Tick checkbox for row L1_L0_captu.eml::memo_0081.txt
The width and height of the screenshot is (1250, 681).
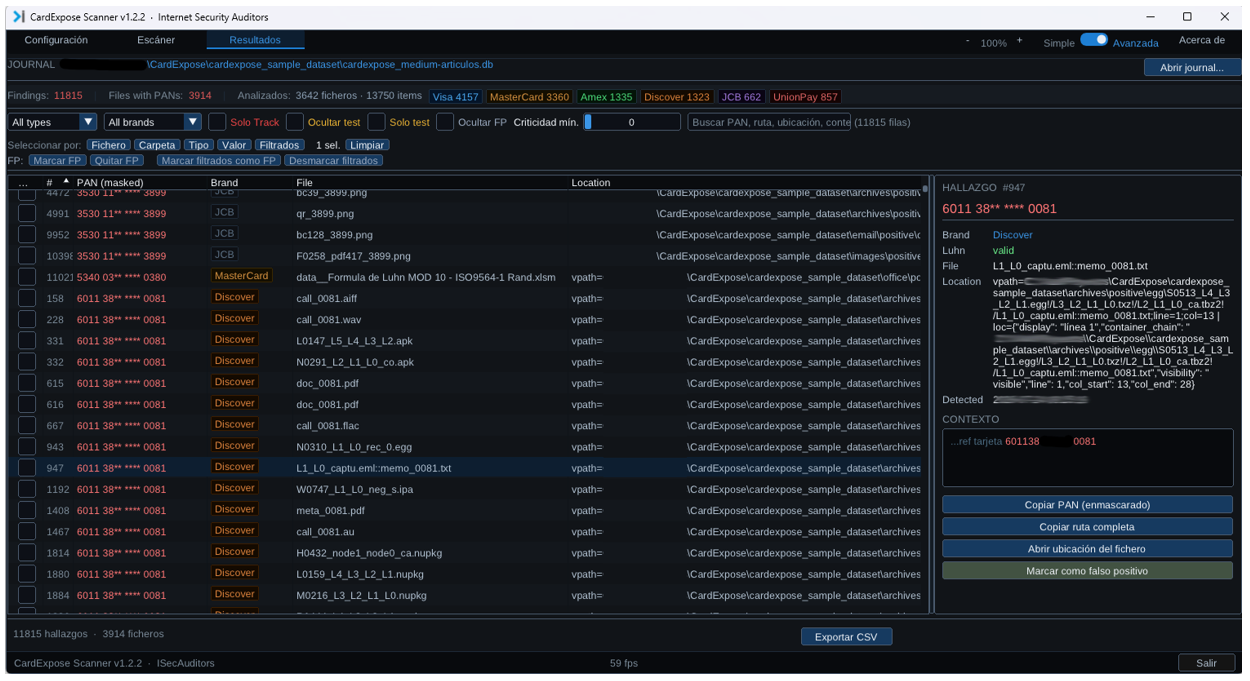tap(27, 468)
